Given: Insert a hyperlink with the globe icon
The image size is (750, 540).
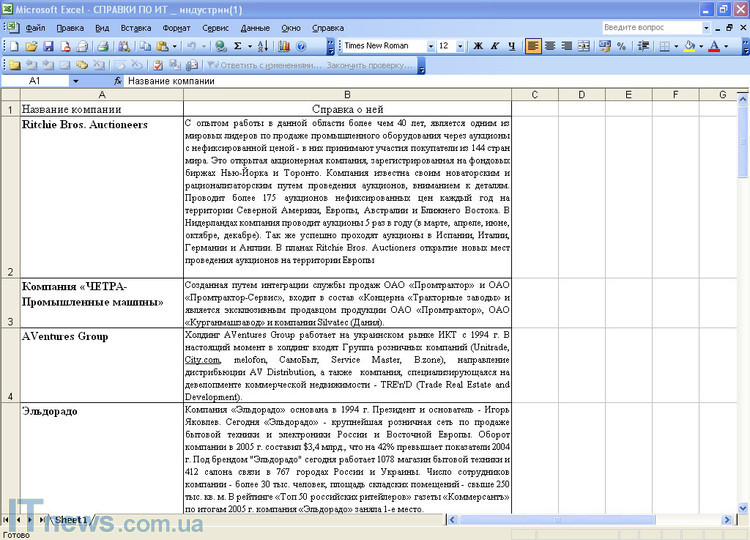Looking at the screenshot, I should click(221, 46).
